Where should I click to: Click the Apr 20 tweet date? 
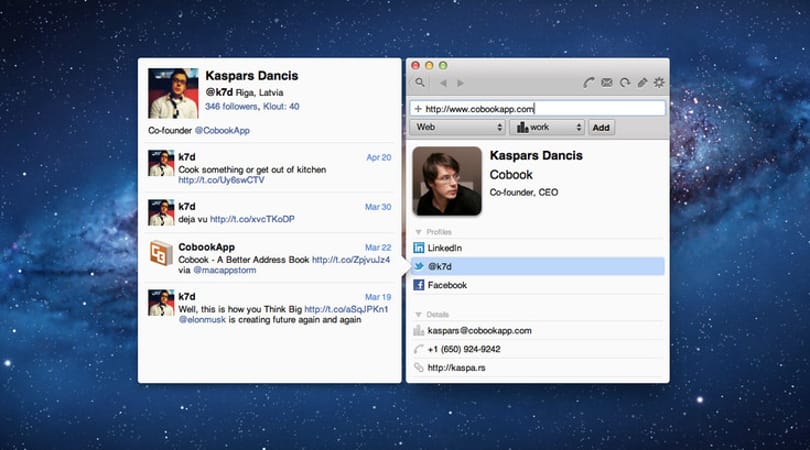pos(379,158)
